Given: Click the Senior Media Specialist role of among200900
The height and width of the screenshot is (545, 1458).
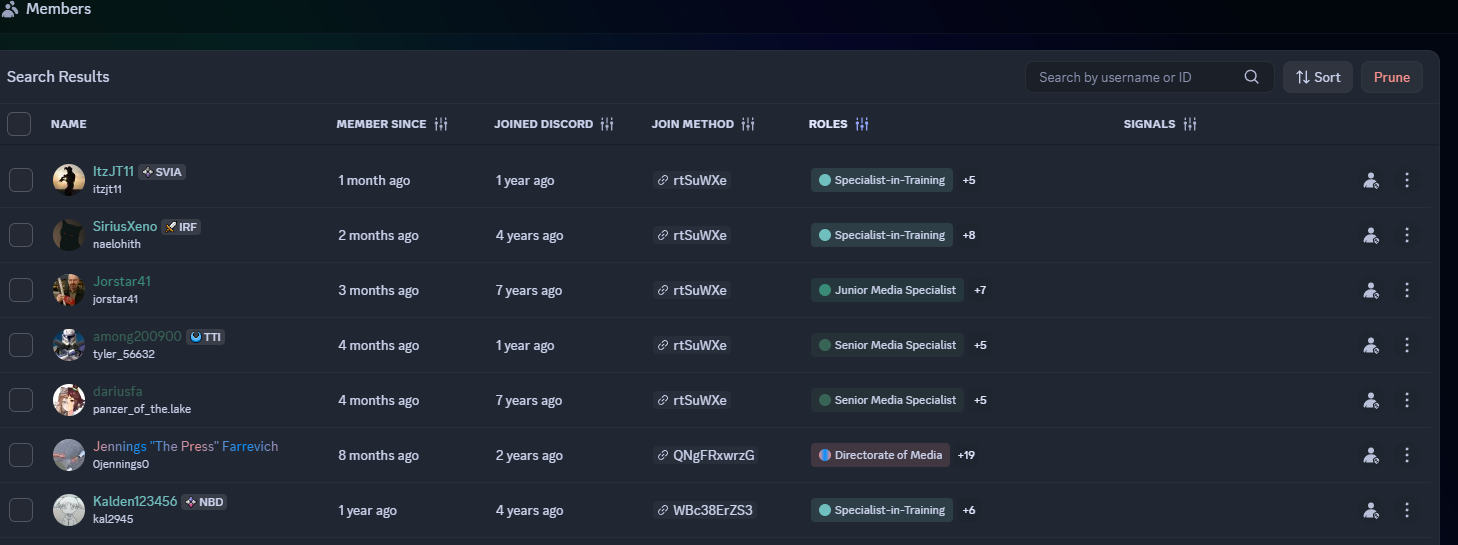Looking at the screenshot, I should (887, 345).
